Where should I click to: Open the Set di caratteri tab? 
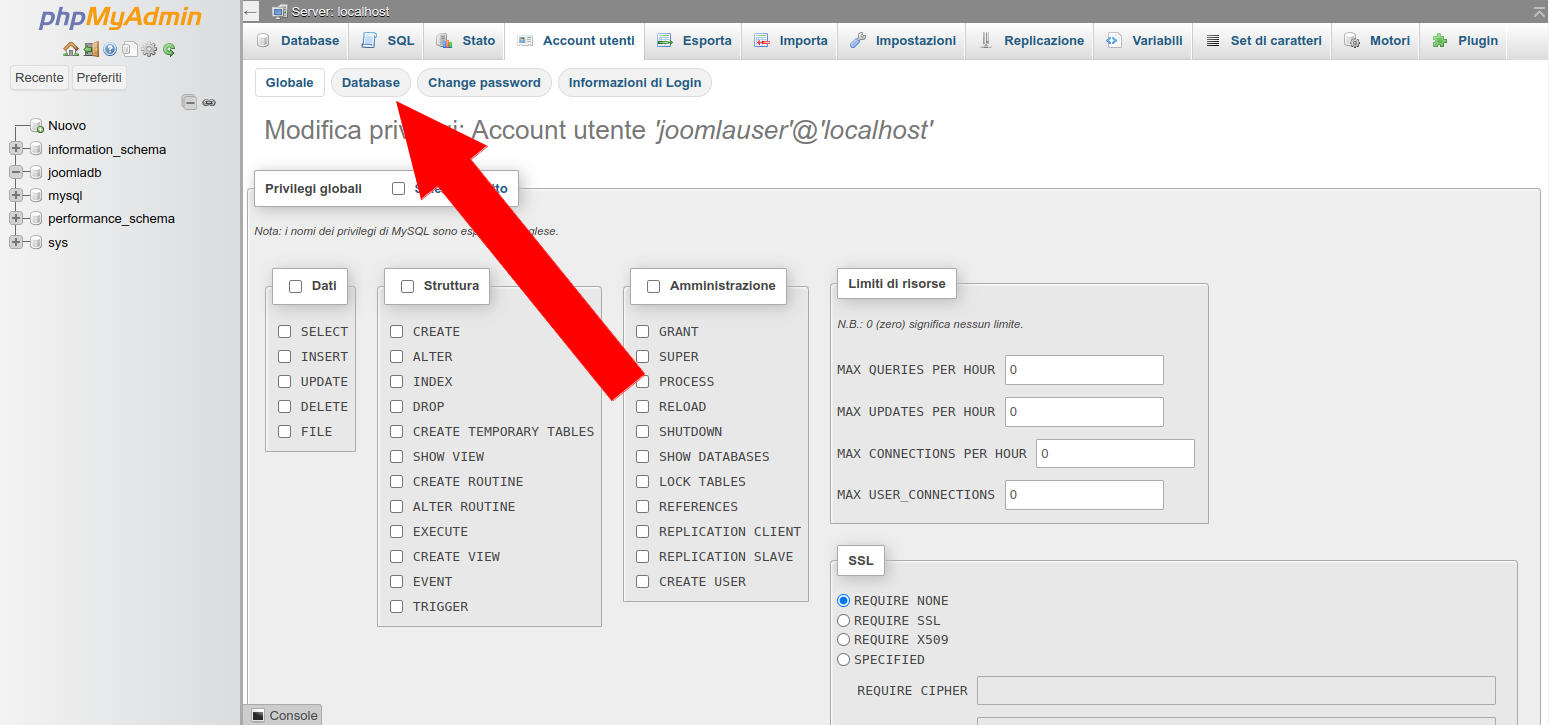point(1263,41)
